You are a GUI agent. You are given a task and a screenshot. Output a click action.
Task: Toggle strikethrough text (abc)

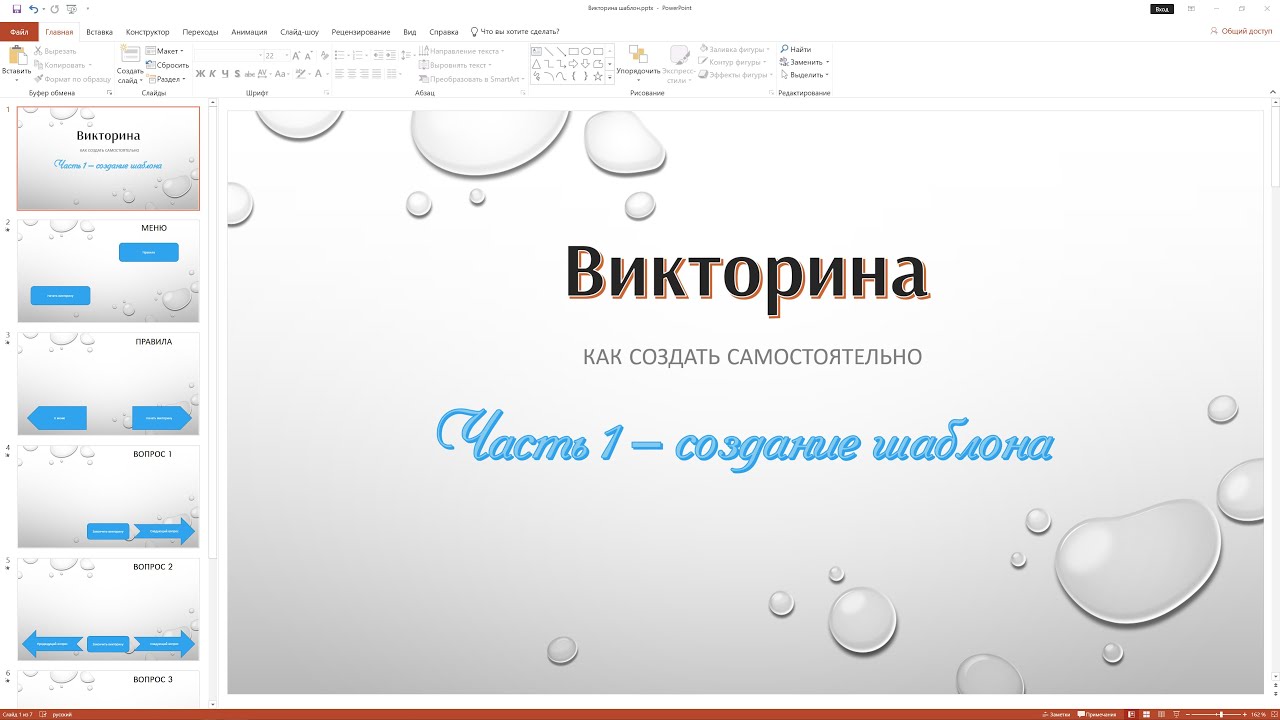coord(249,74)
